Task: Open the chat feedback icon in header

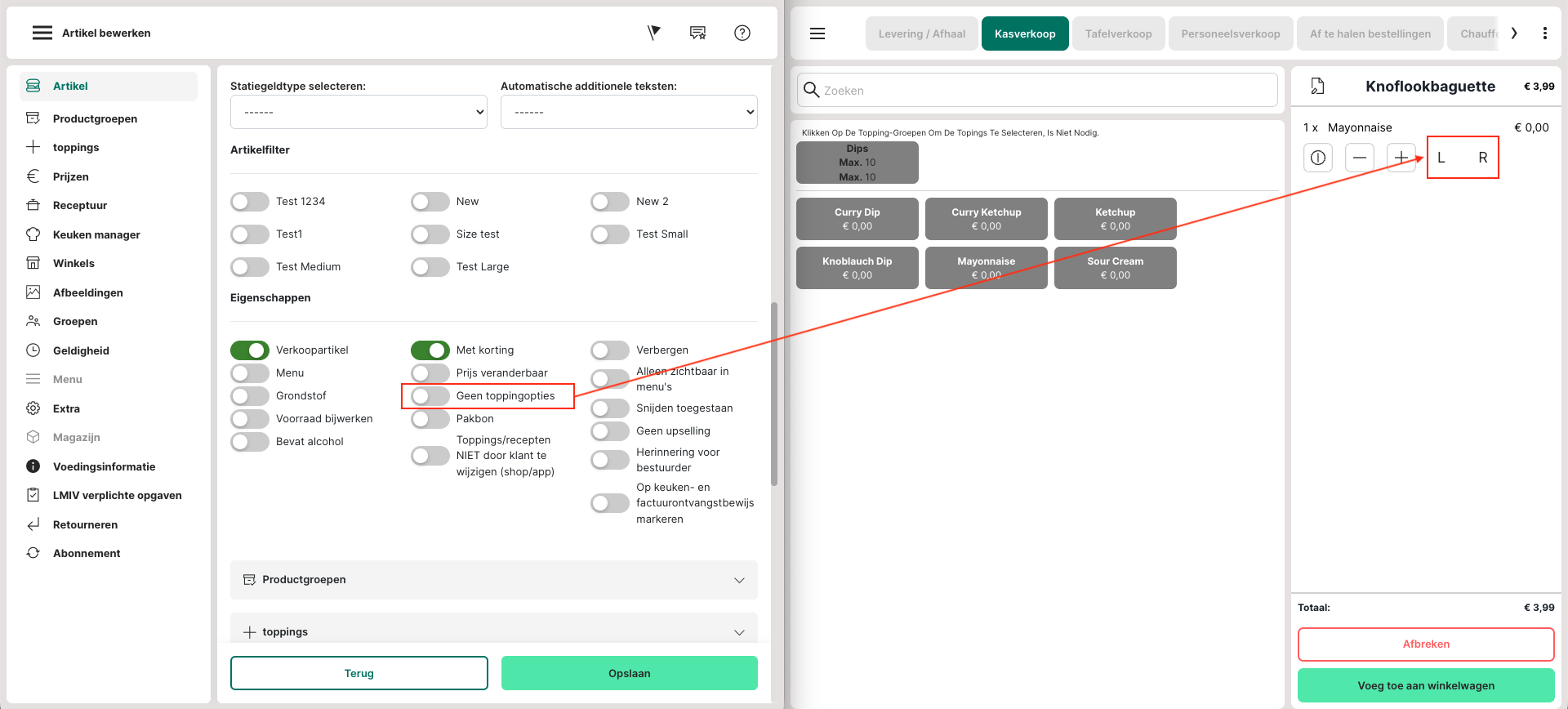Action: [x=697, y=33]
